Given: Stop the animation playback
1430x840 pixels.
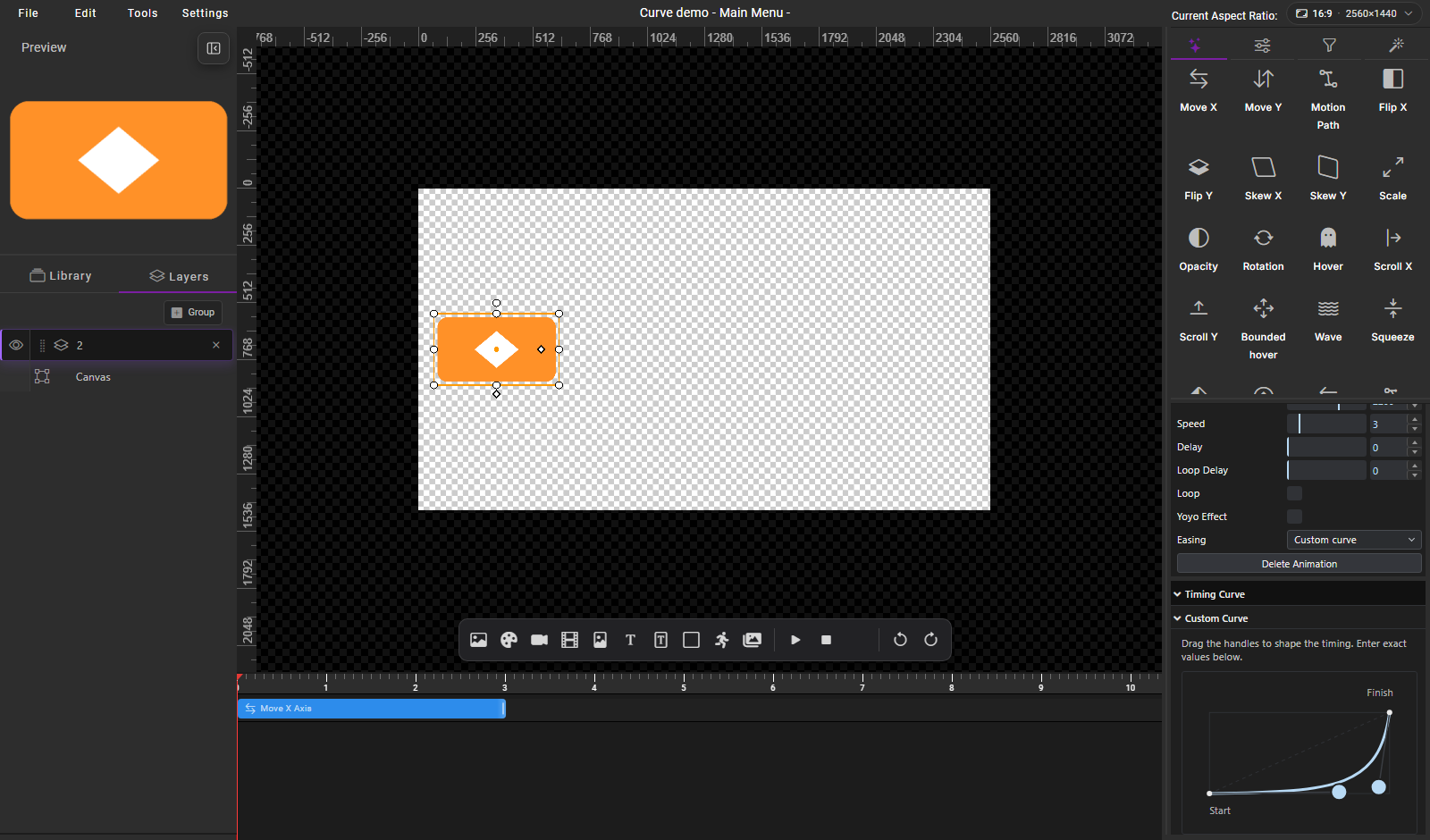Looking at the screenshot, I should tap(826, 640).
